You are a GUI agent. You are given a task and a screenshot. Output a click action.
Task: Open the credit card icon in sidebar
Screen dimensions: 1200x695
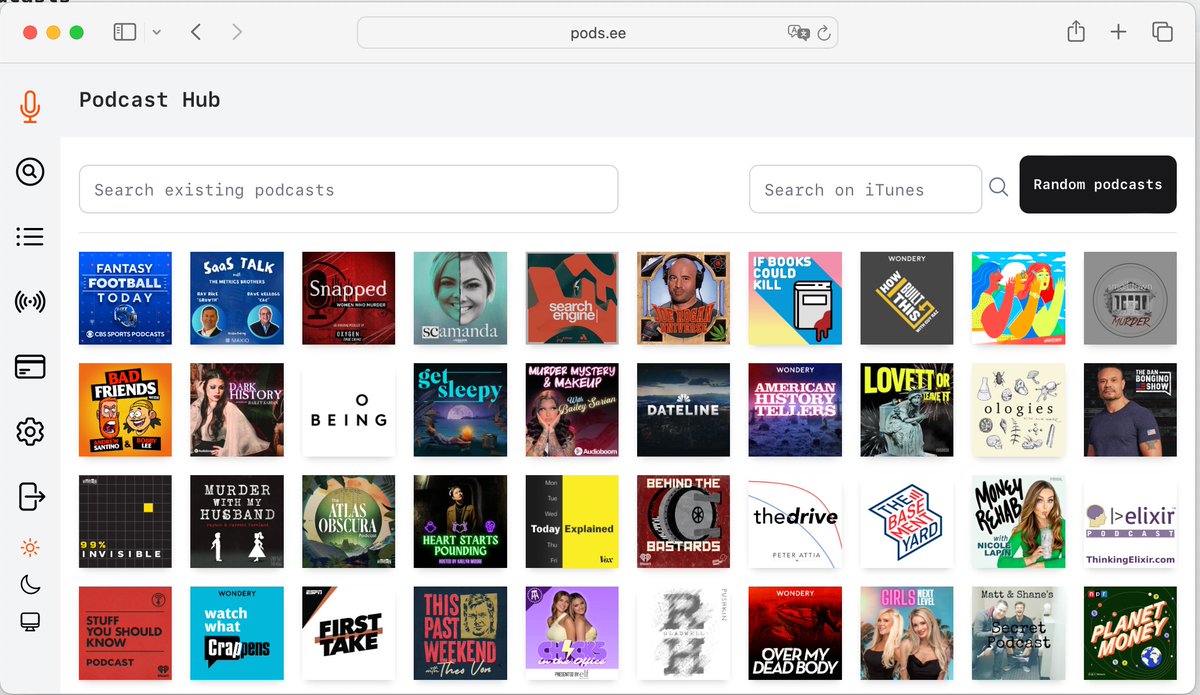[30, 367]
